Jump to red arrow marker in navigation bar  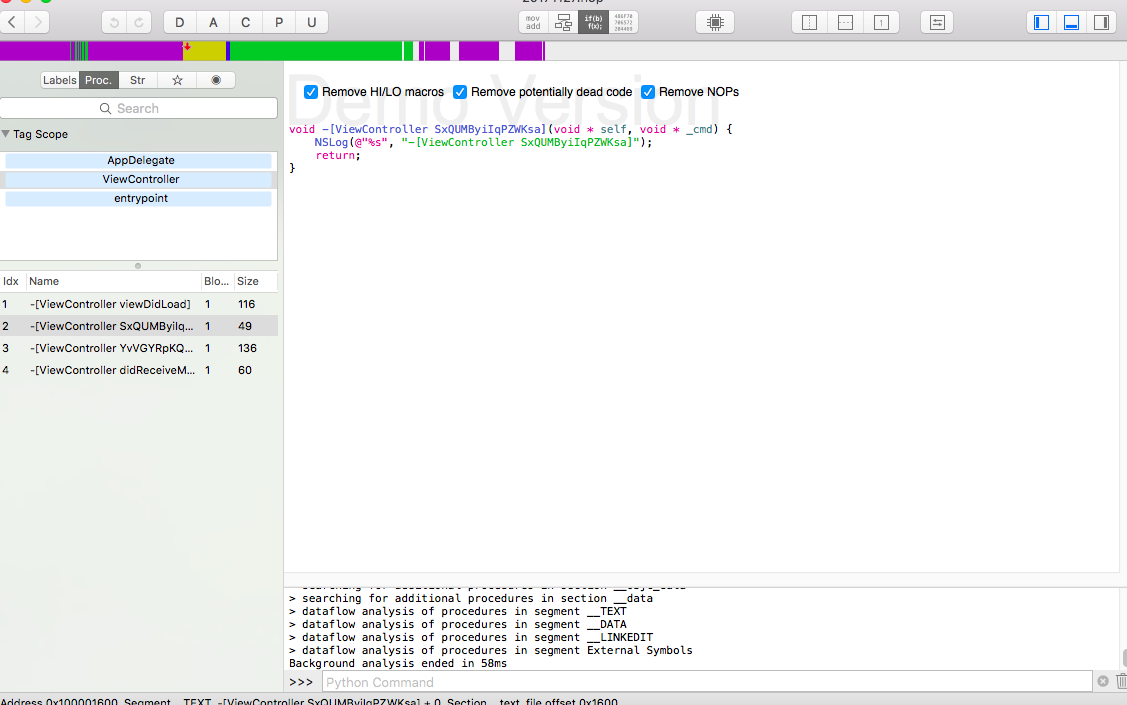pos(187,47)
